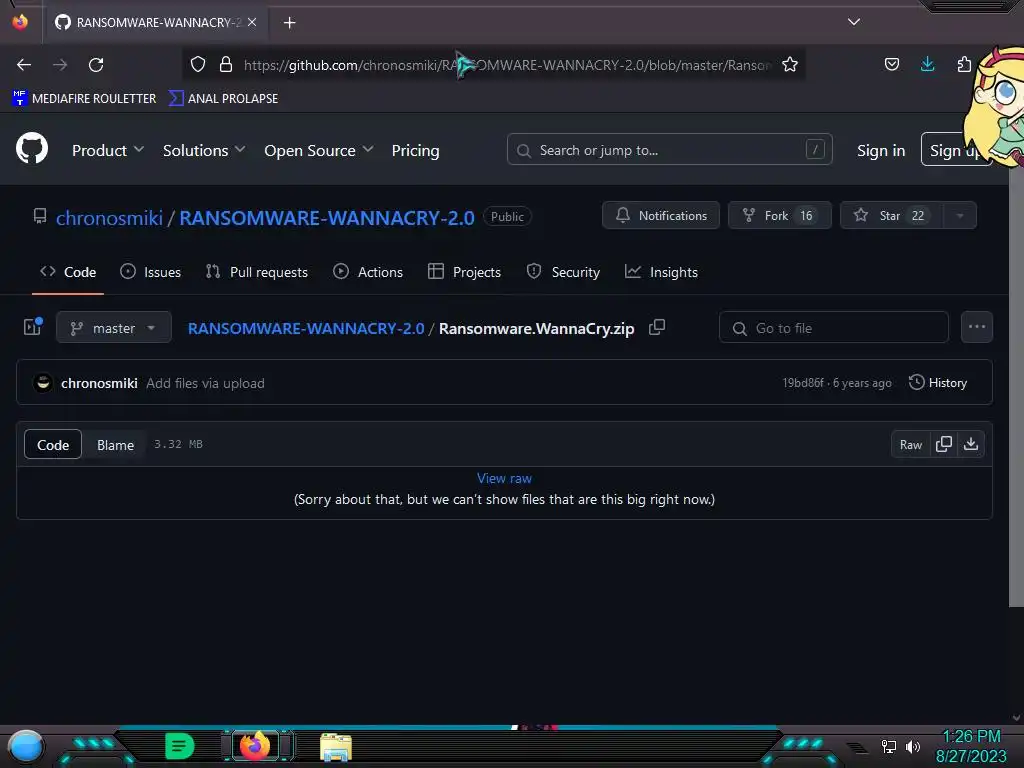The height and width of the screenshot is (768, 1024).
Task: Focus the Search or jump to field
Action: (669, 150)
